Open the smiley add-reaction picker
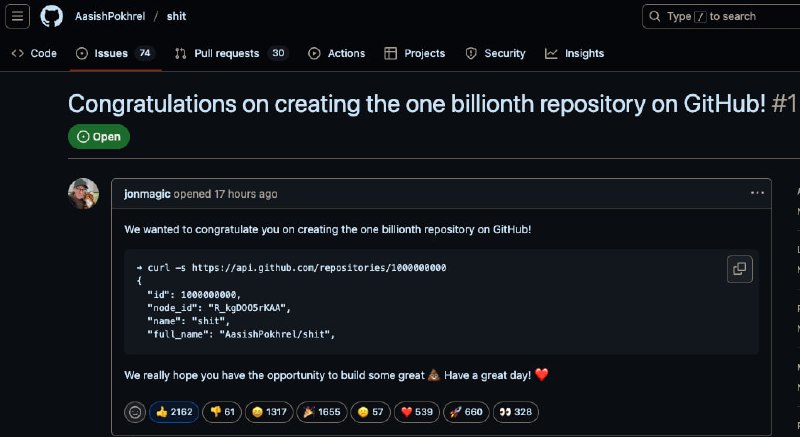 pyautogui.click(x=135, y=412)
